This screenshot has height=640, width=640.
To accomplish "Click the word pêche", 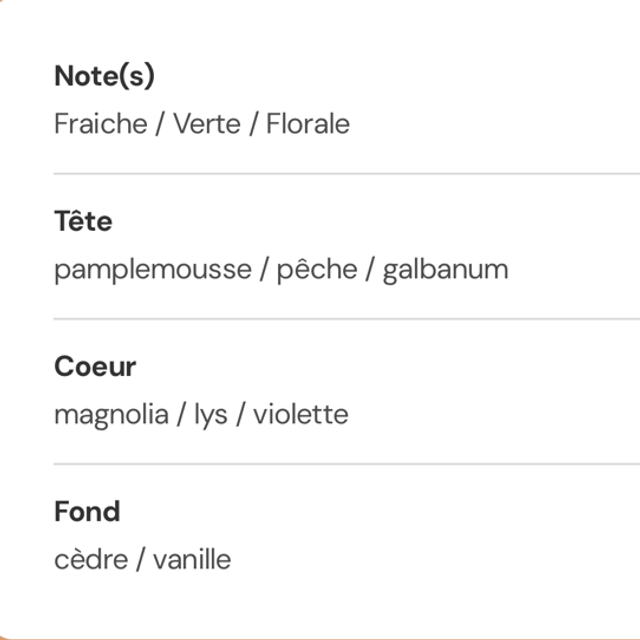I will pos(316,270).
